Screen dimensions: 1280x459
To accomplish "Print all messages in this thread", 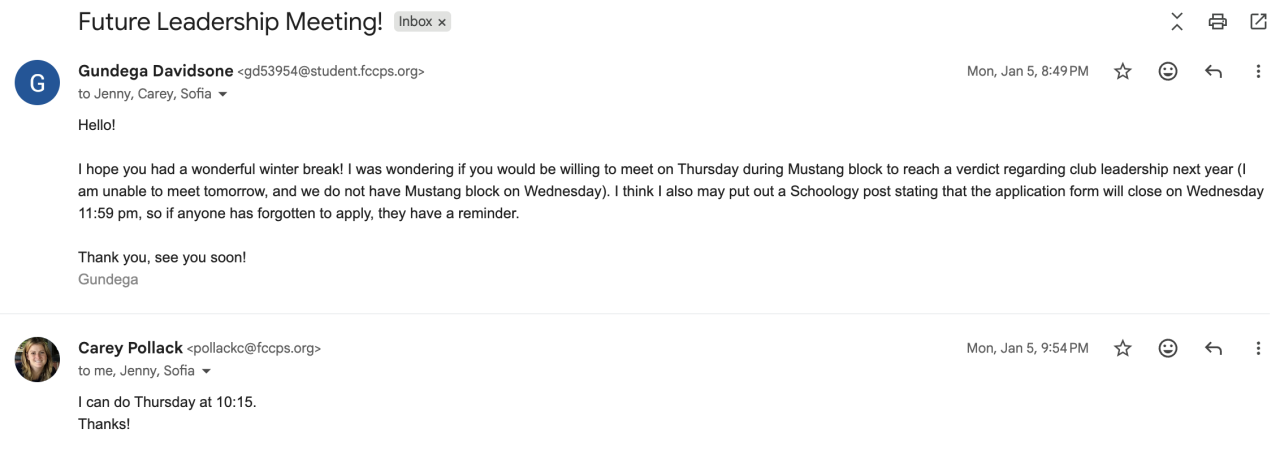I will [x=1217, y=21].
